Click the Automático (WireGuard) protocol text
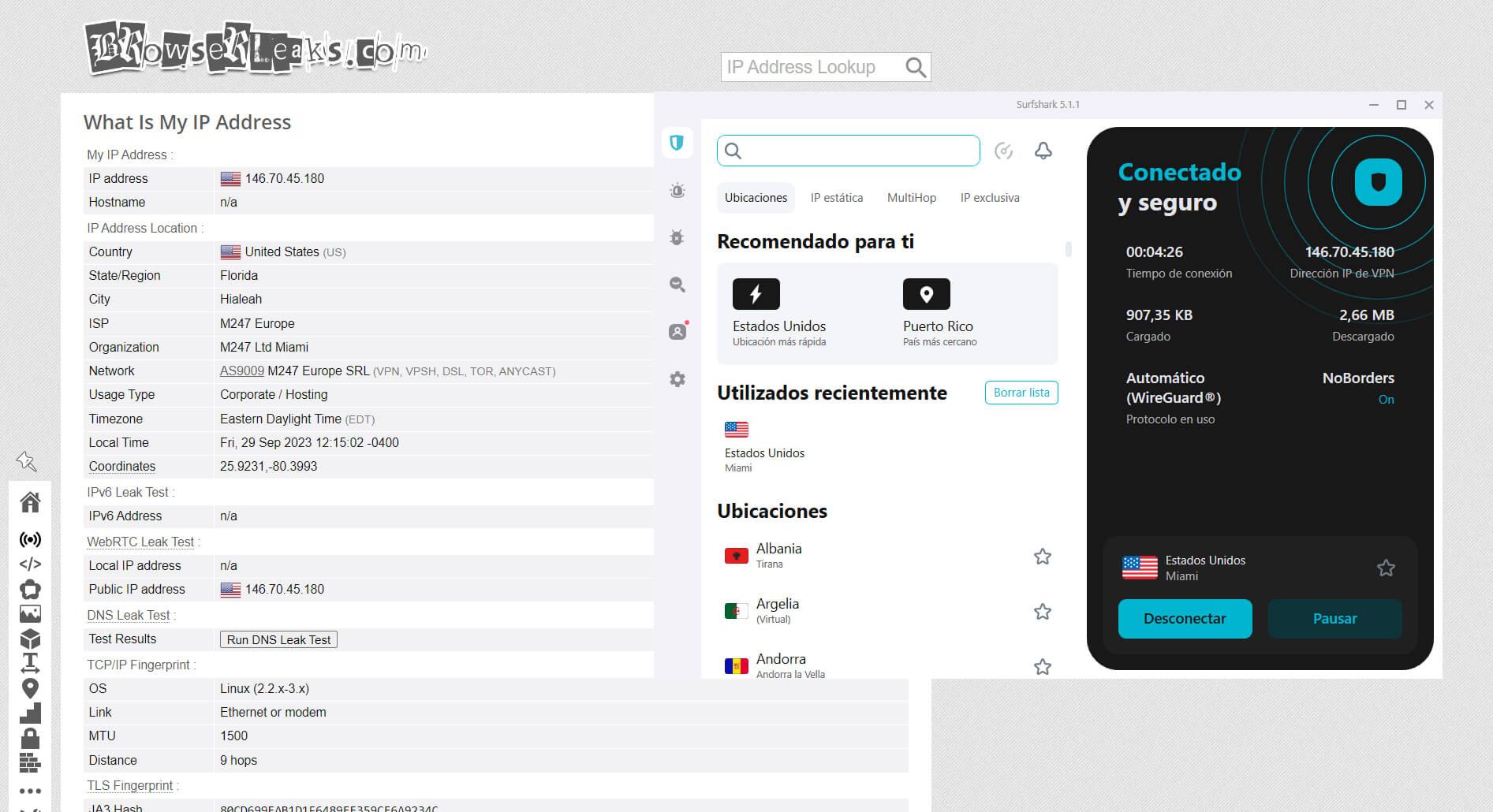 tap(1174, 388)
